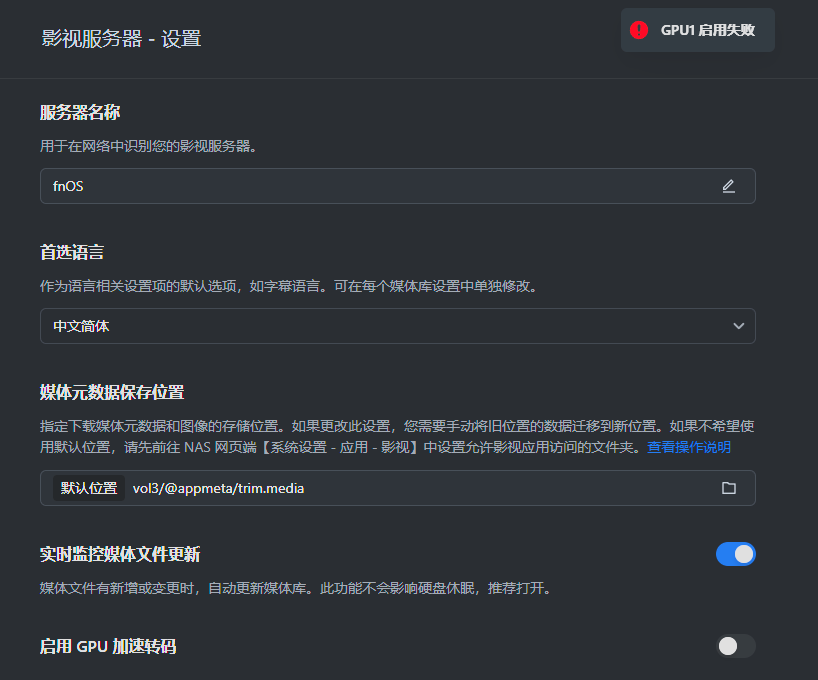Click the 服务器名称 section heading

pos(80,112)
